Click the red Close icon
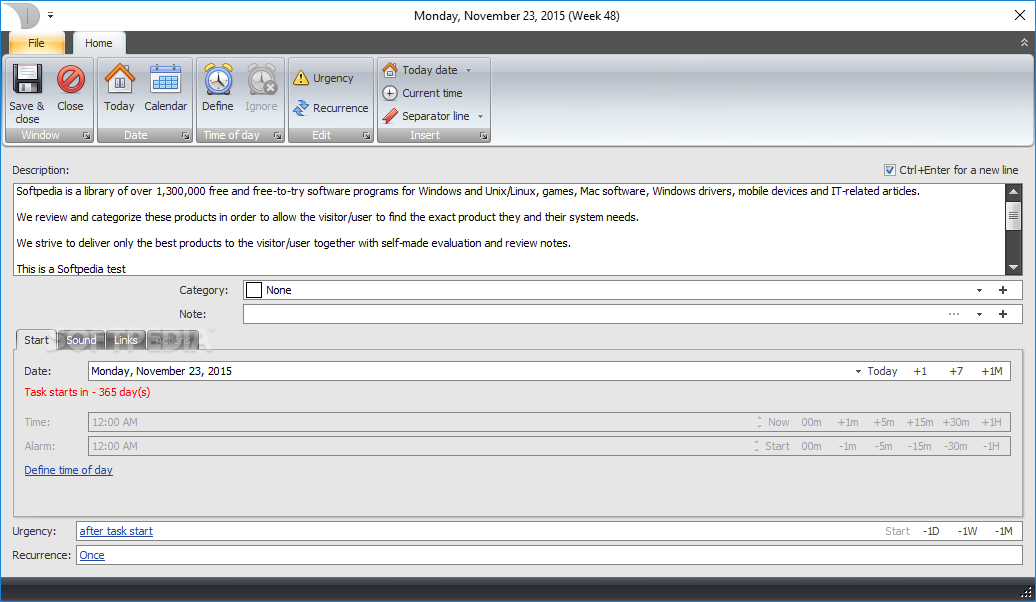 point(70,79)
